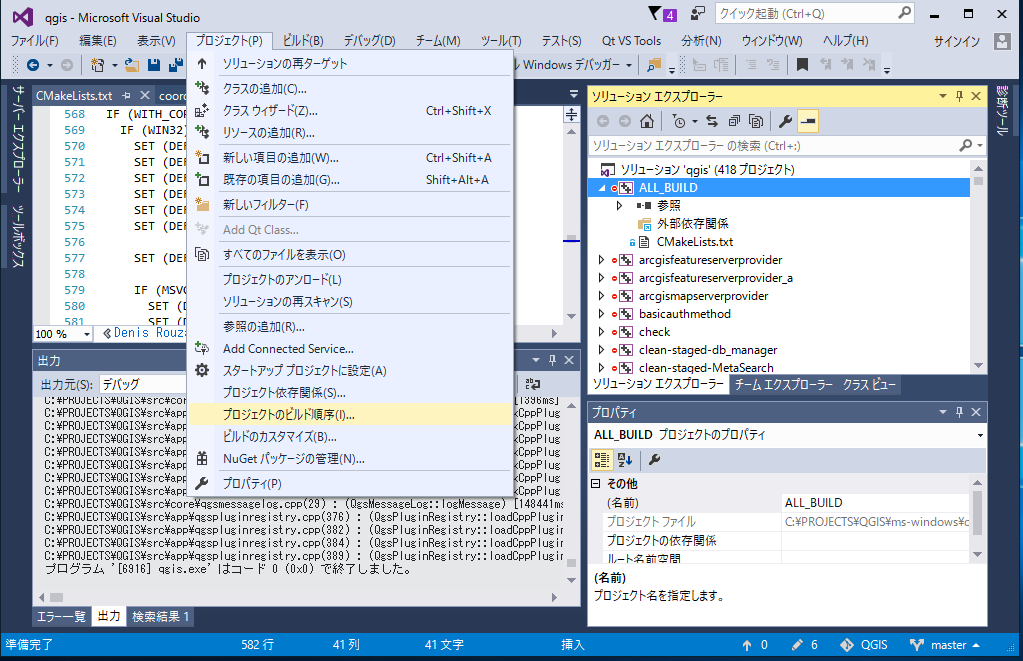Toggle Categorized view in the Properties panel
Image resolution: width=1023 pixels, height=661 pixels.
pyautogui.click(x=602, y=460)
